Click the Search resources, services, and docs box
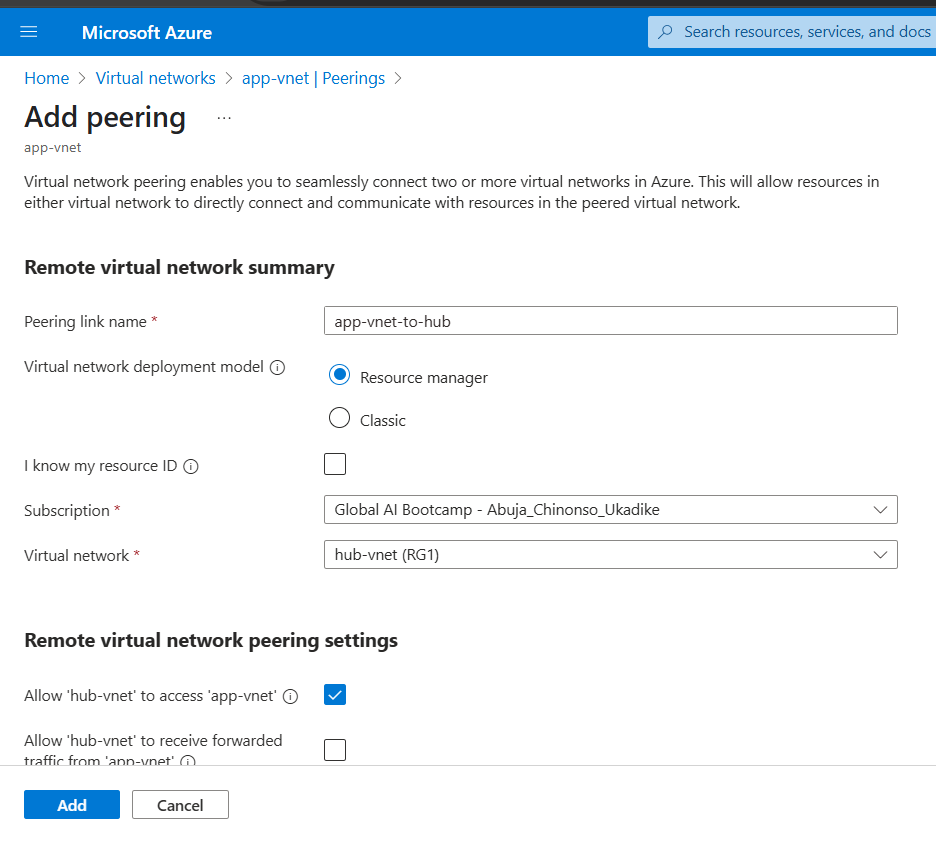The width and height of the screenshot is (936, 859). click(x=794, y=32)
